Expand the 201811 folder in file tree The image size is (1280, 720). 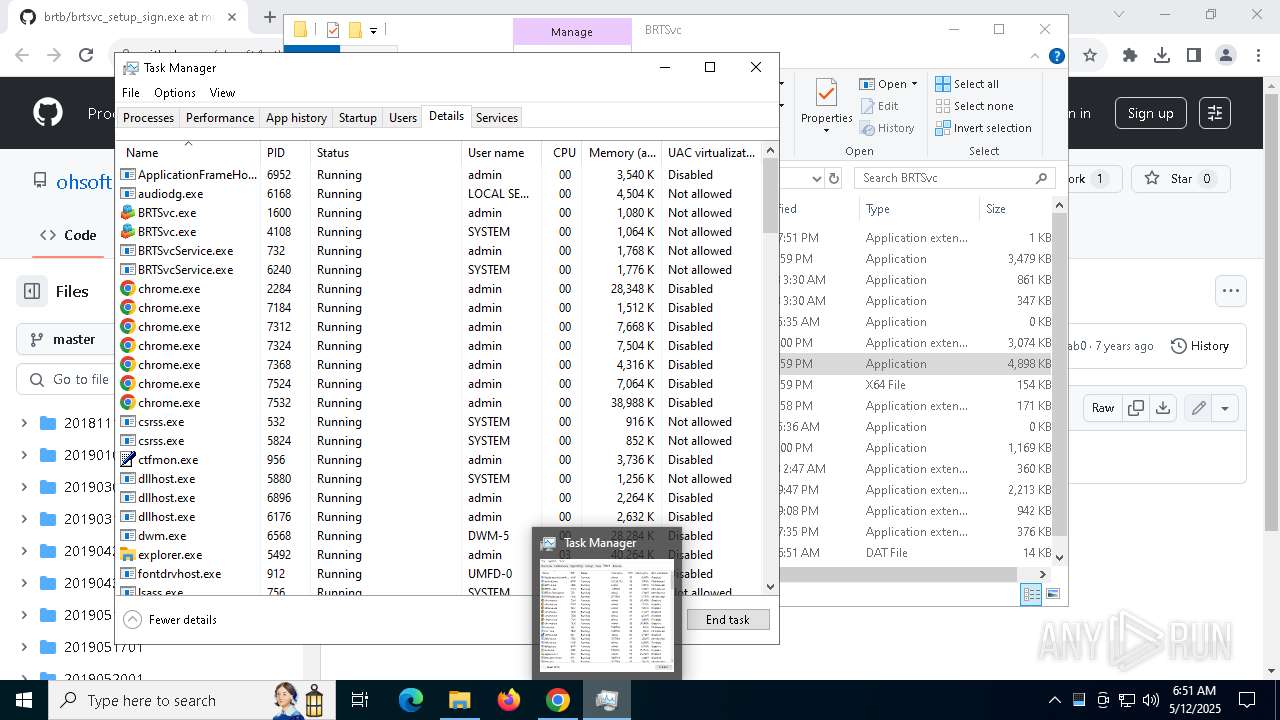coord(24,423)
